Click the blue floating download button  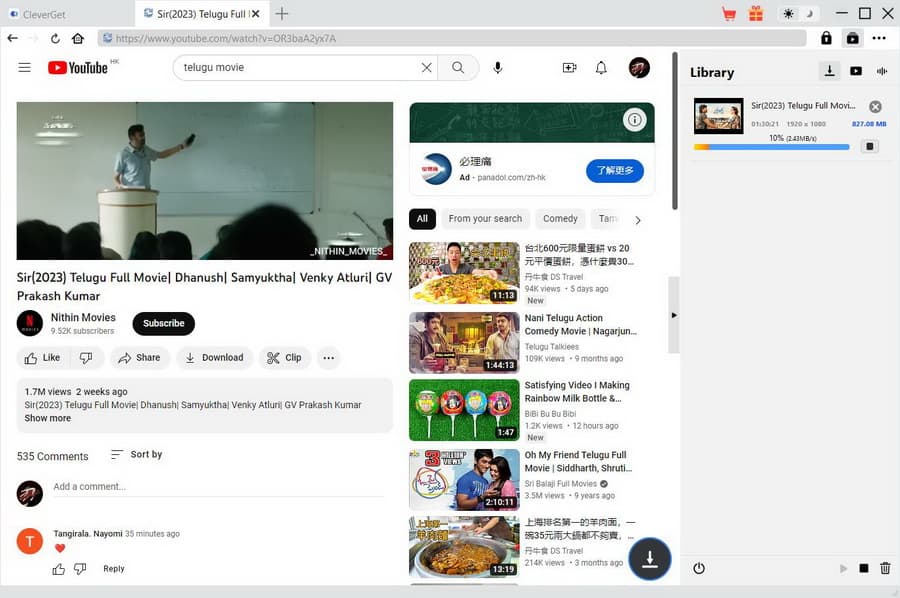click(x=649, y=559)
